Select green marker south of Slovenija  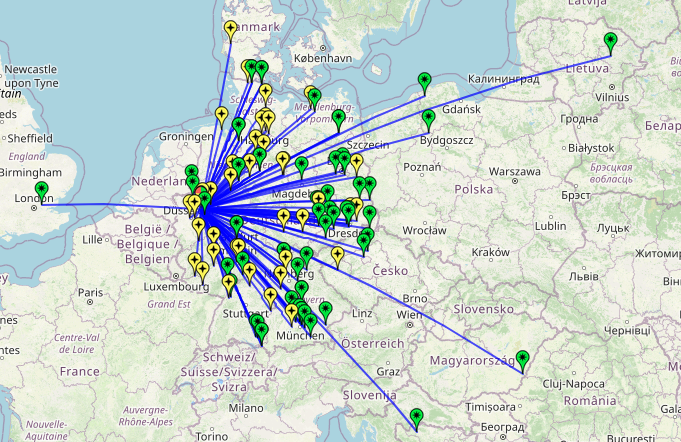coord(417,417)
